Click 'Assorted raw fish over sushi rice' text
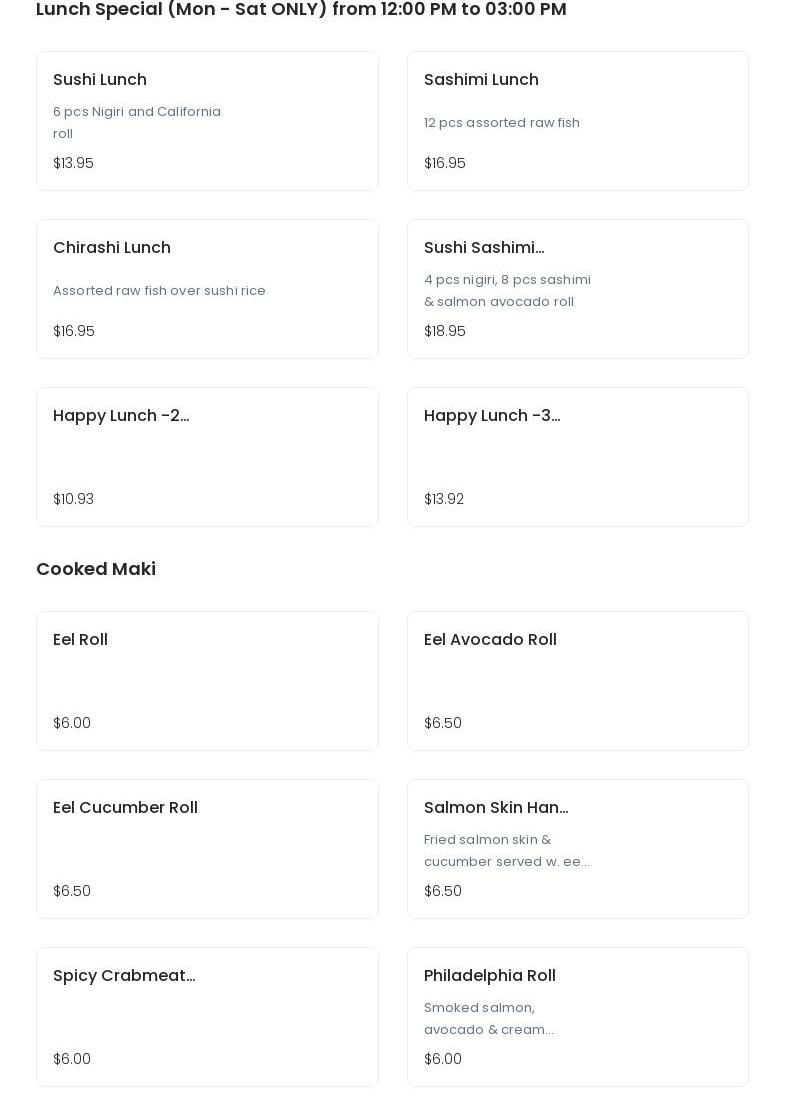This screenshot has height=1110, width=785. pyautogui.click(x=159, y=291)
